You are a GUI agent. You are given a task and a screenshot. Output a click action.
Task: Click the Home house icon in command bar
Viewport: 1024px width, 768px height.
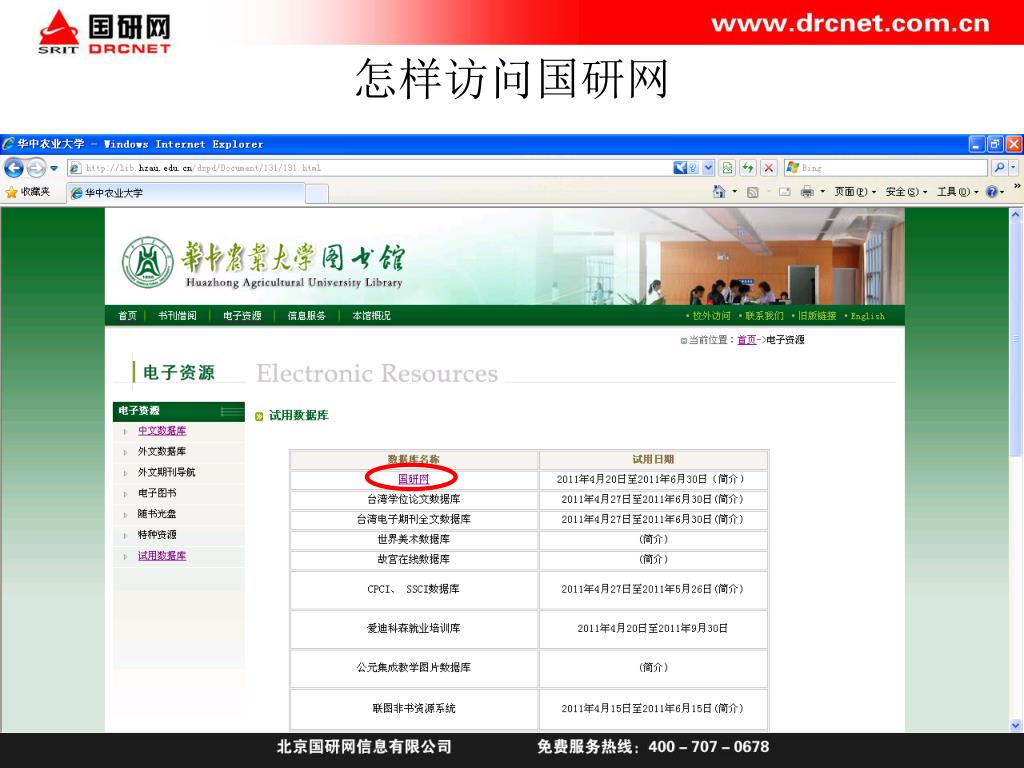[x=719, y=191]
